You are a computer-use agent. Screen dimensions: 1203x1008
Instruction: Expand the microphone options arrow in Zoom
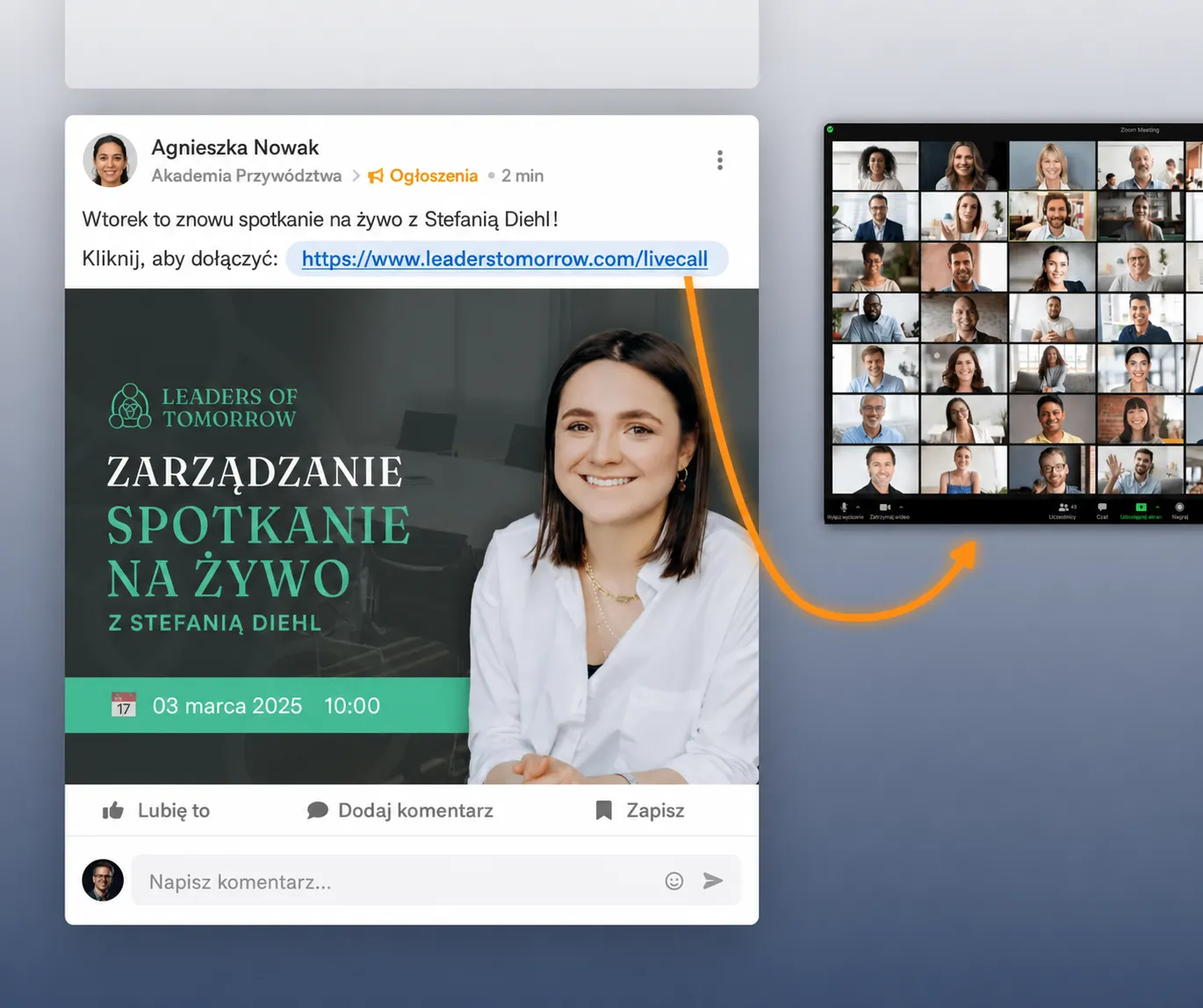[858, 507]
